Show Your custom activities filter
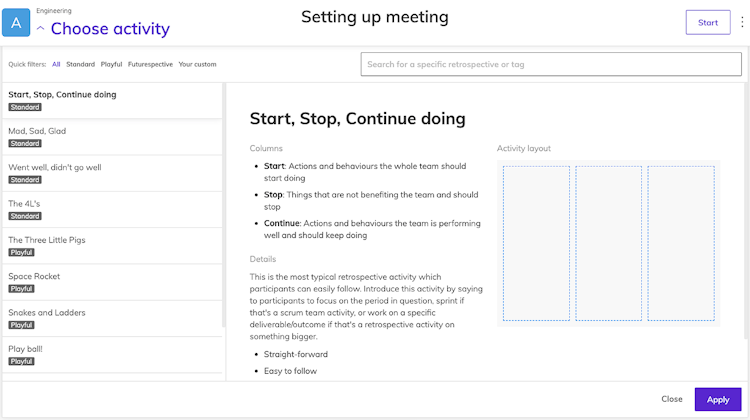This screenshot has width=750, height=420. point(197,65)
